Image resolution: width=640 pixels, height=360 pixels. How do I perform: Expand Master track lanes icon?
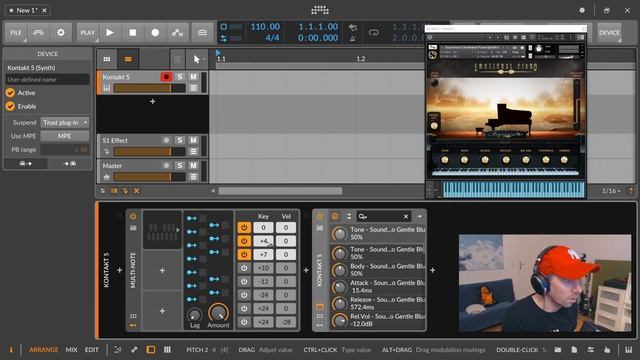193,177
